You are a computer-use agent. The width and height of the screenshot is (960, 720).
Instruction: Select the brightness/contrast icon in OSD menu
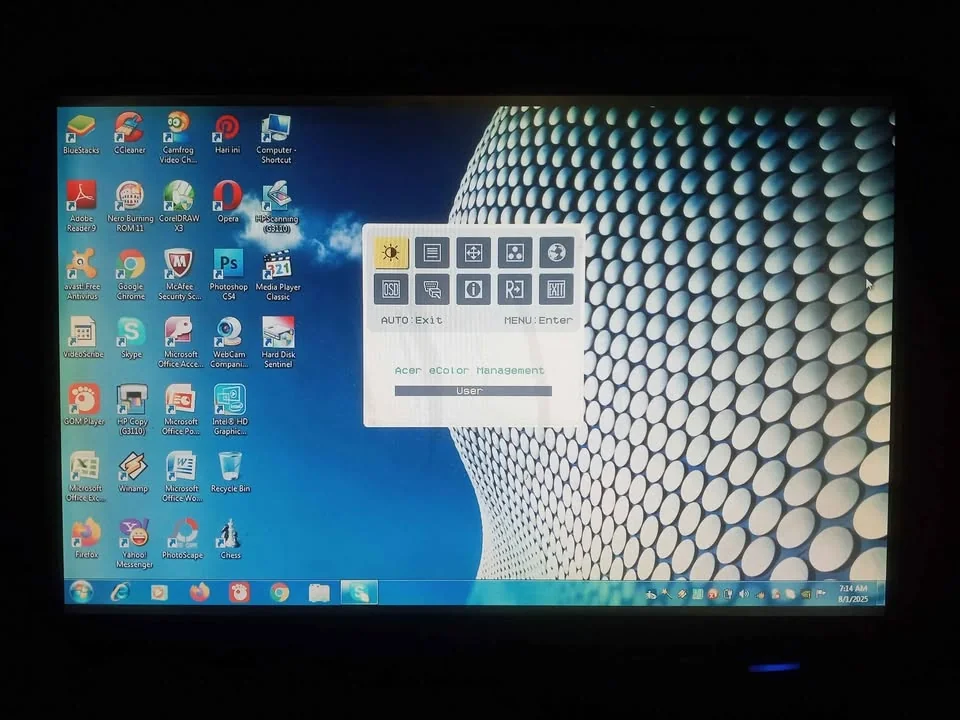click(x=391, y=252)
